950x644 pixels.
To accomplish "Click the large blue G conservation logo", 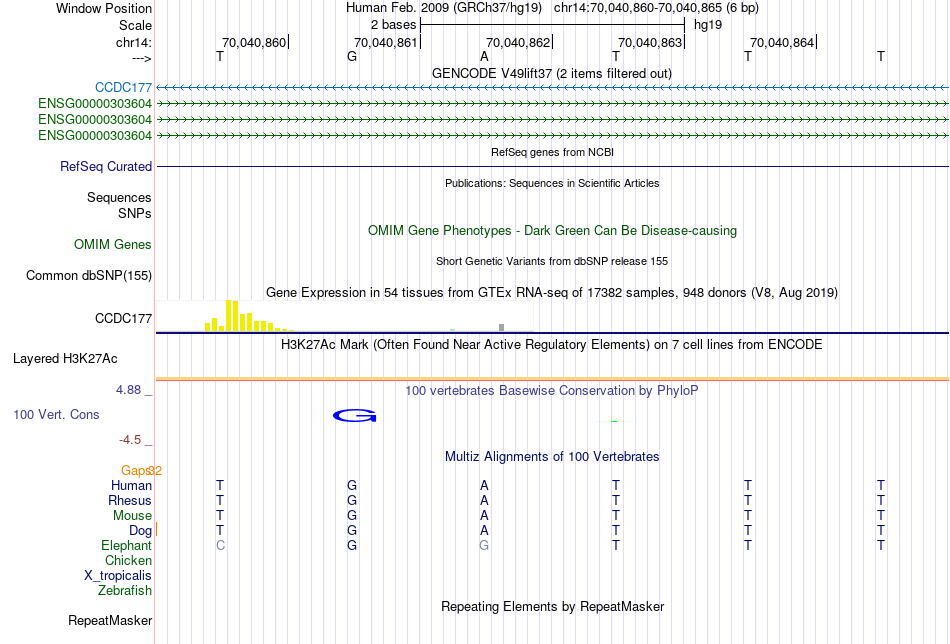I will (x=355, y=416).
